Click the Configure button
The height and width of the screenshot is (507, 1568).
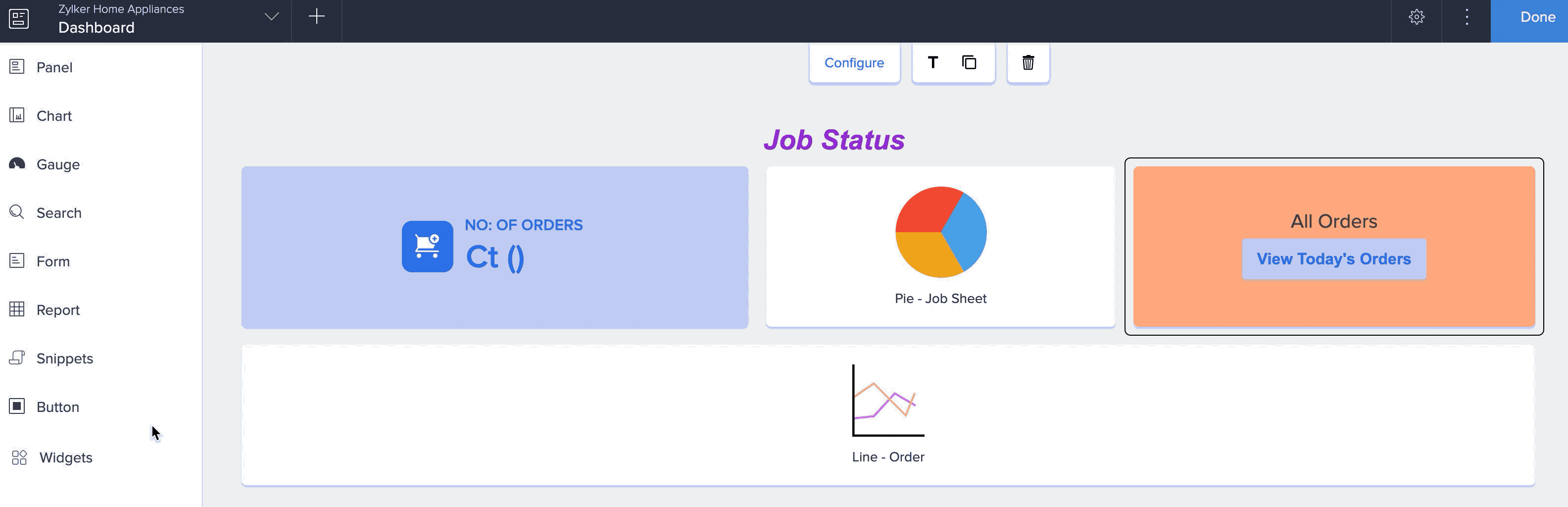pos(854,63)
